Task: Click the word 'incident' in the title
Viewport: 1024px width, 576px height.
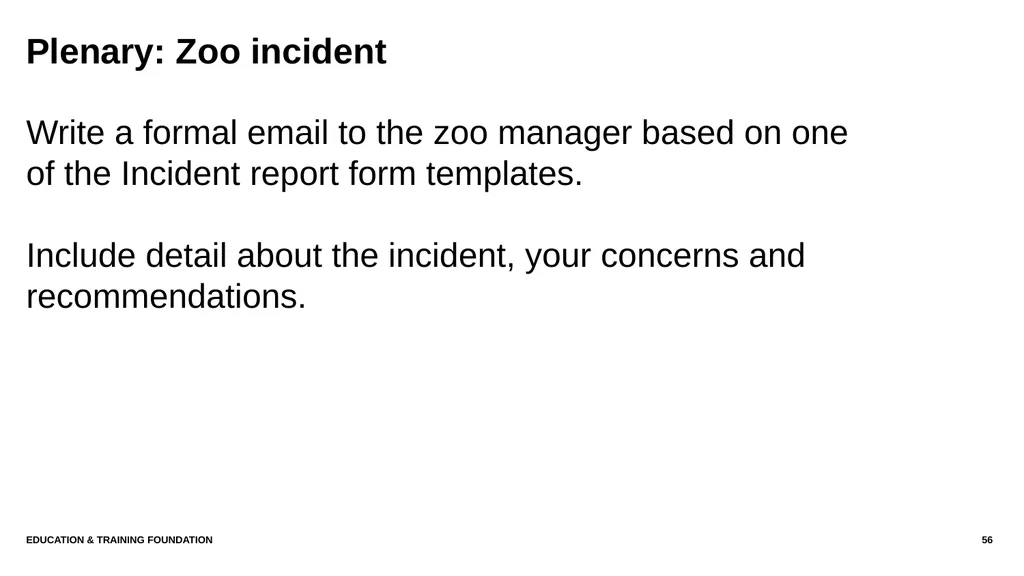Action: click(319, 52)
